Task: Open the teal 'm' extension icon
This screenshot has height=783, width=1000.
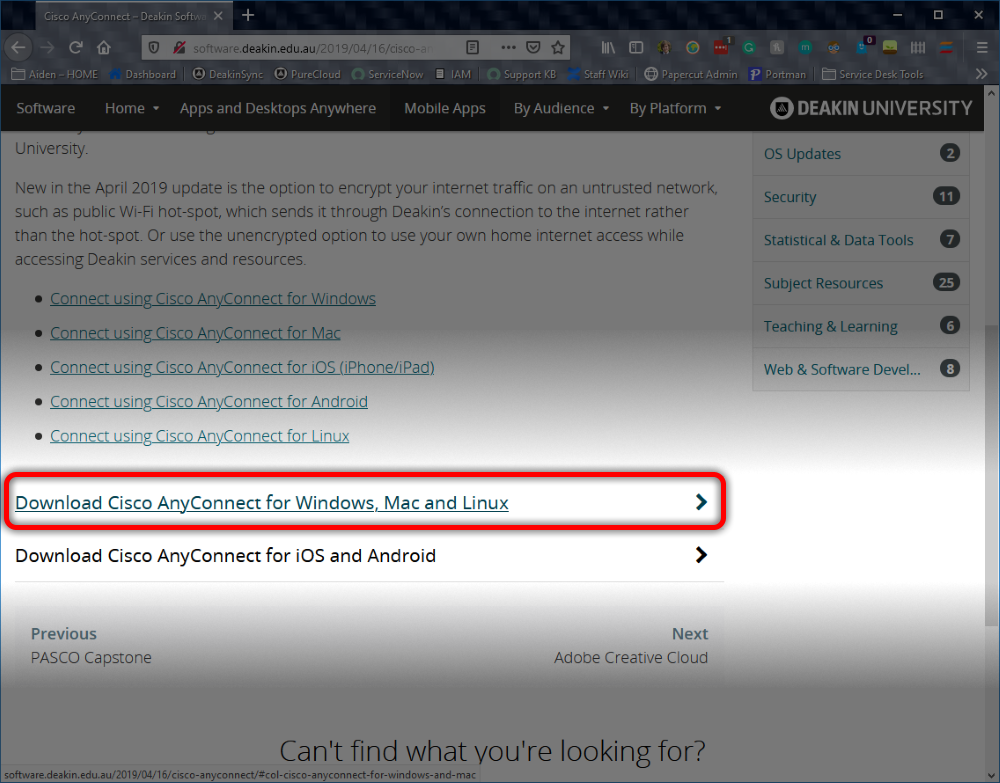Action: [x=805, y=47]
